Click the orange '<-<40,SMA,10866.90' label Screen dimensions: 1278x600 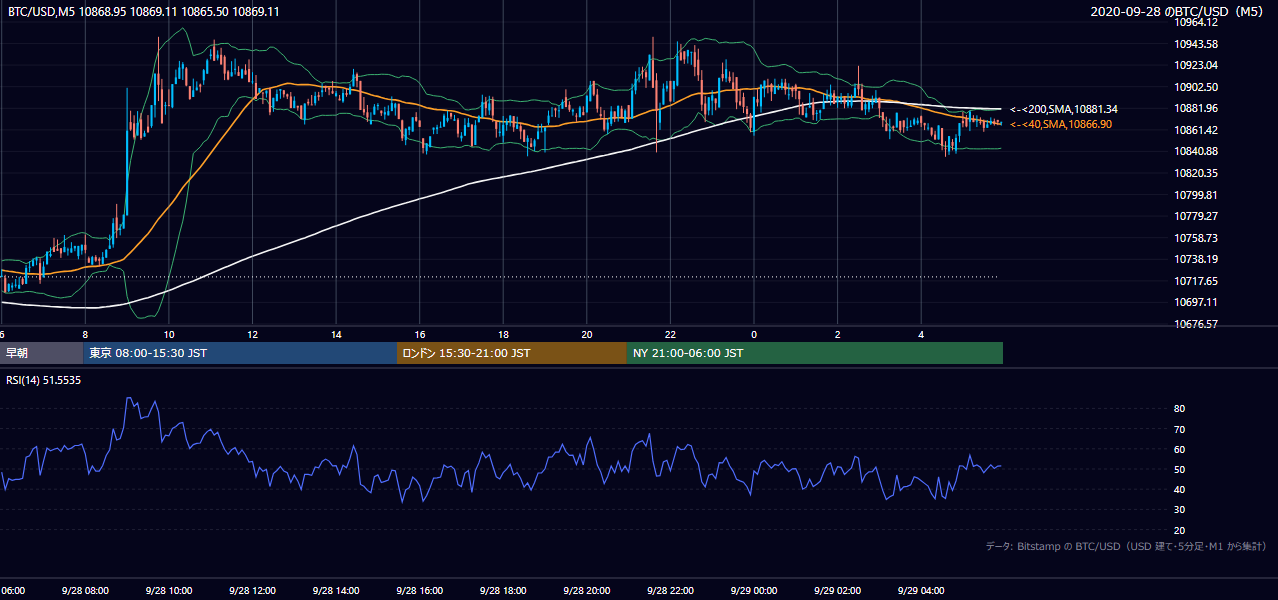pos(1061,124)
